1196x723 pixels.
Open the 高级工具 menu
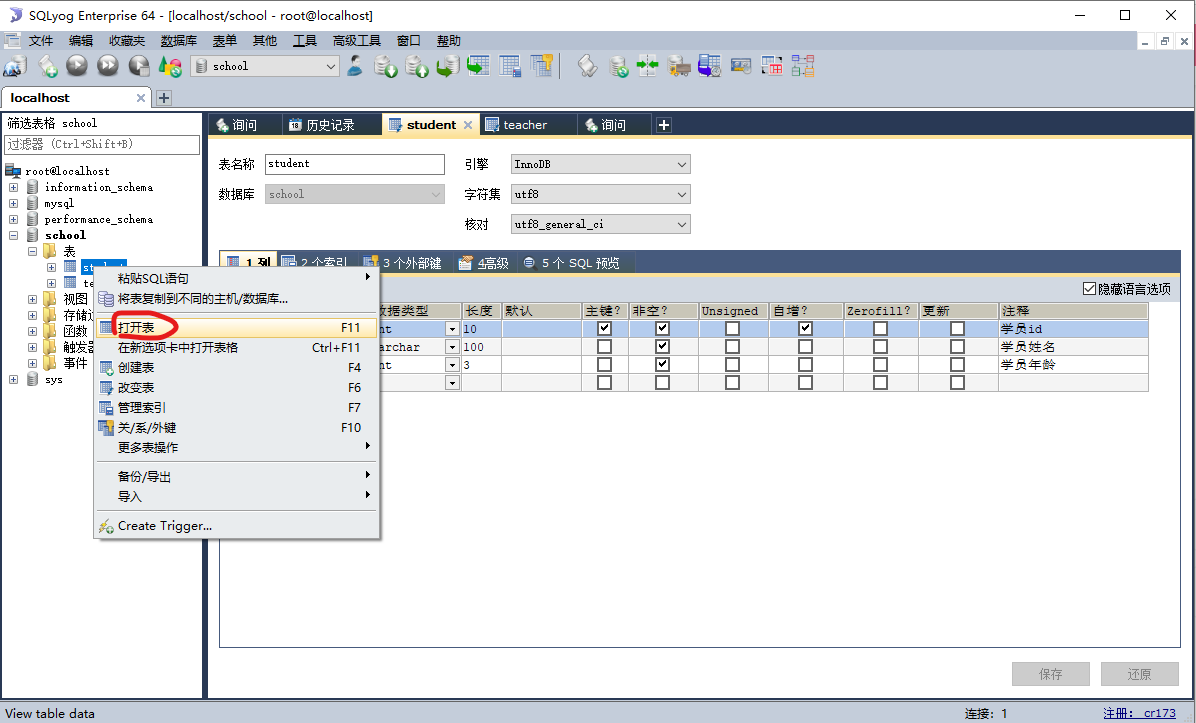click(356, 40)
